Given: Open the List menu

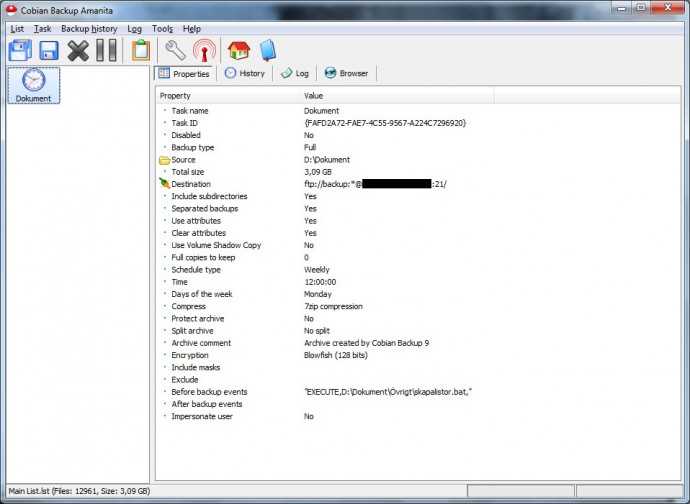Looking at the screenshot, I should click(17, 29).
